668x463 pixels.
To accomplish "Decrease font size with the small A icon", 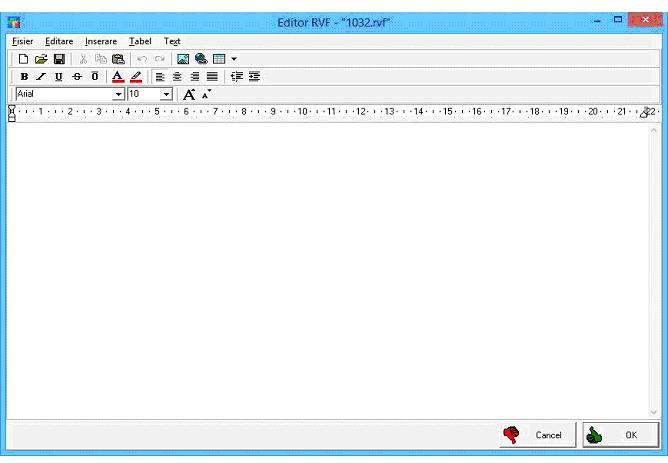I will coord(206,94).
